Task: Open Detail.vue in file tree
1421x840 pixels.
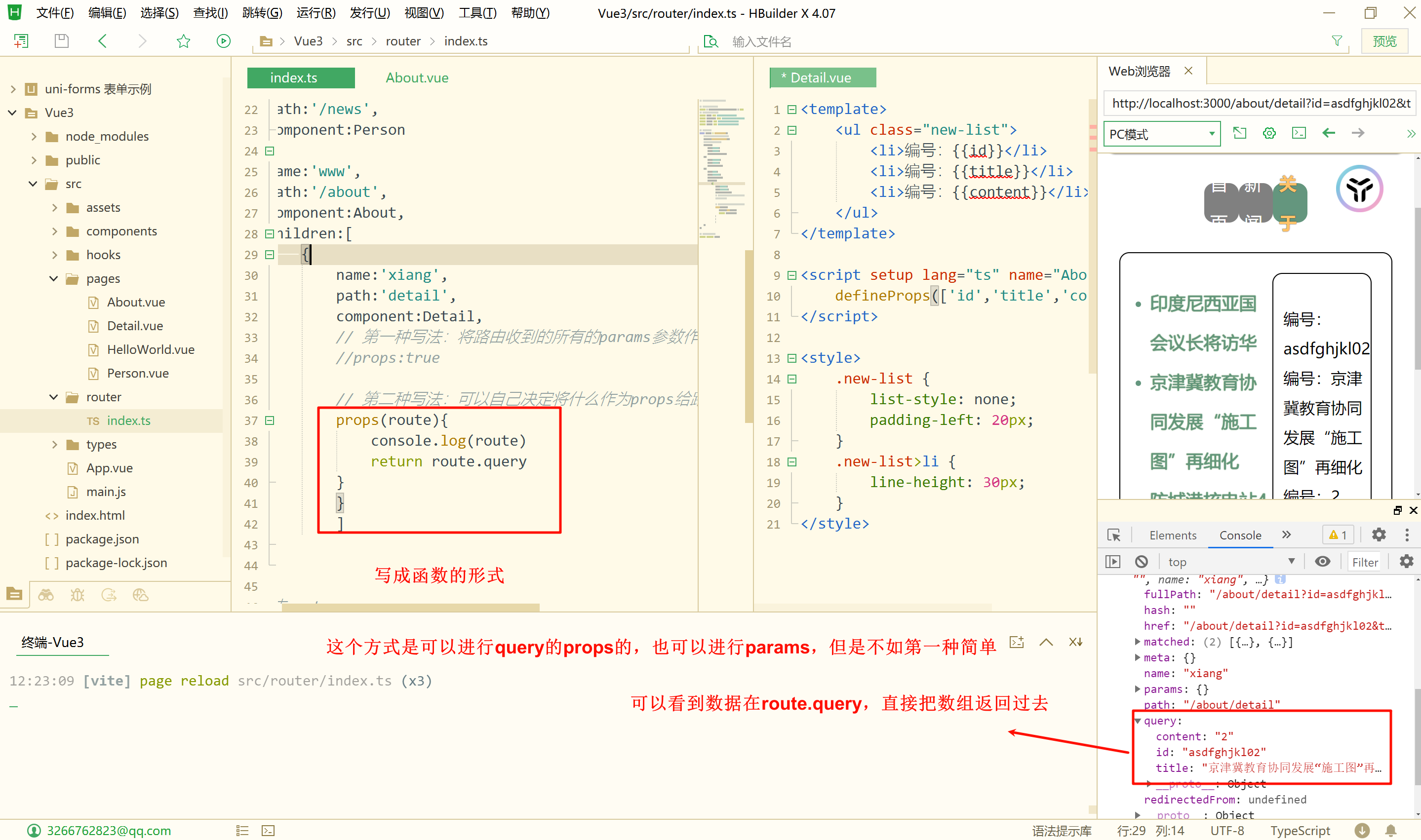Action: pyautogui.click(x=135, y=325)
